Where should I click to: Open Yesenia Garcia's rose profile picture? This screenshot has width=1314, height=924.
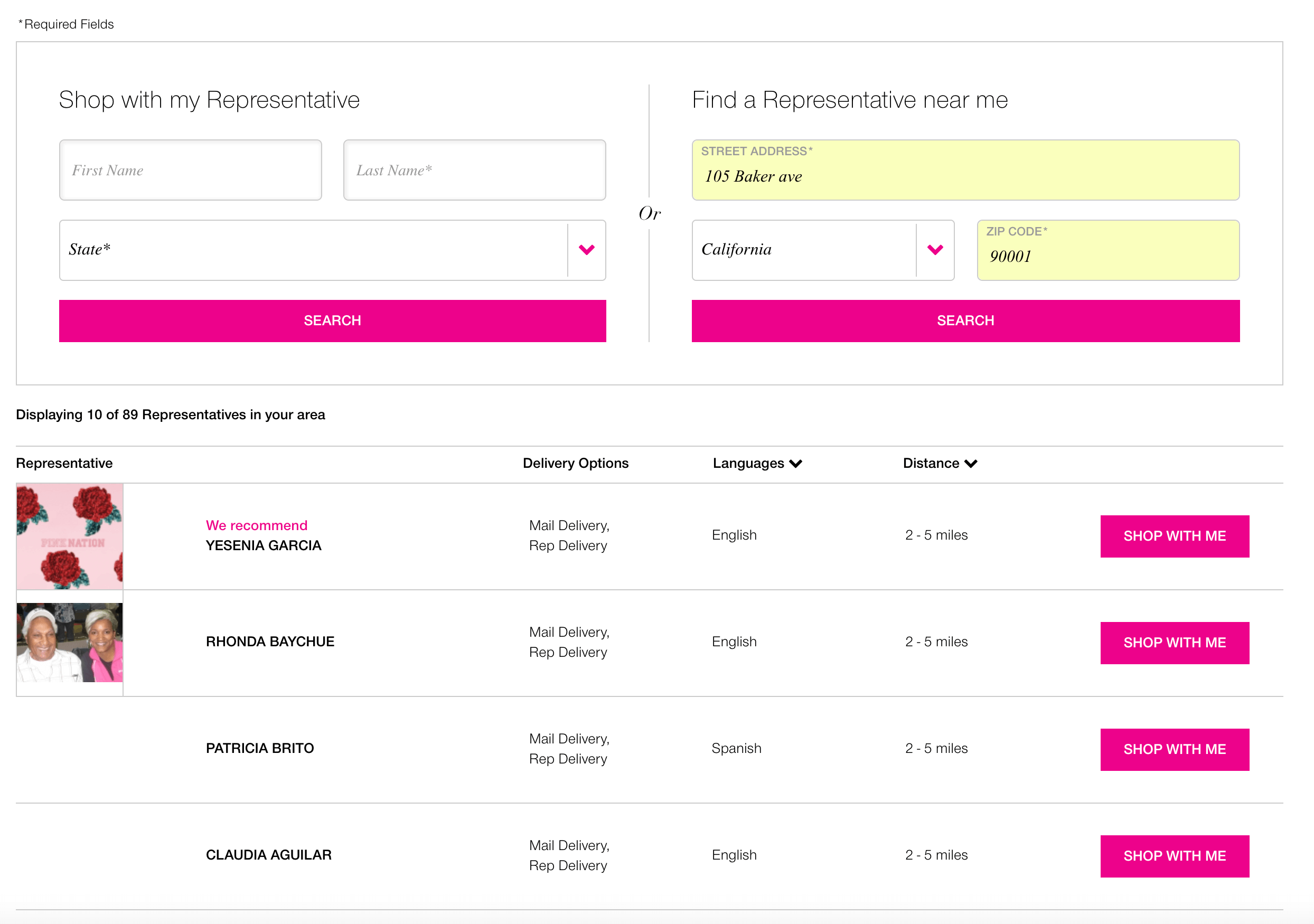tap(70, 536)
